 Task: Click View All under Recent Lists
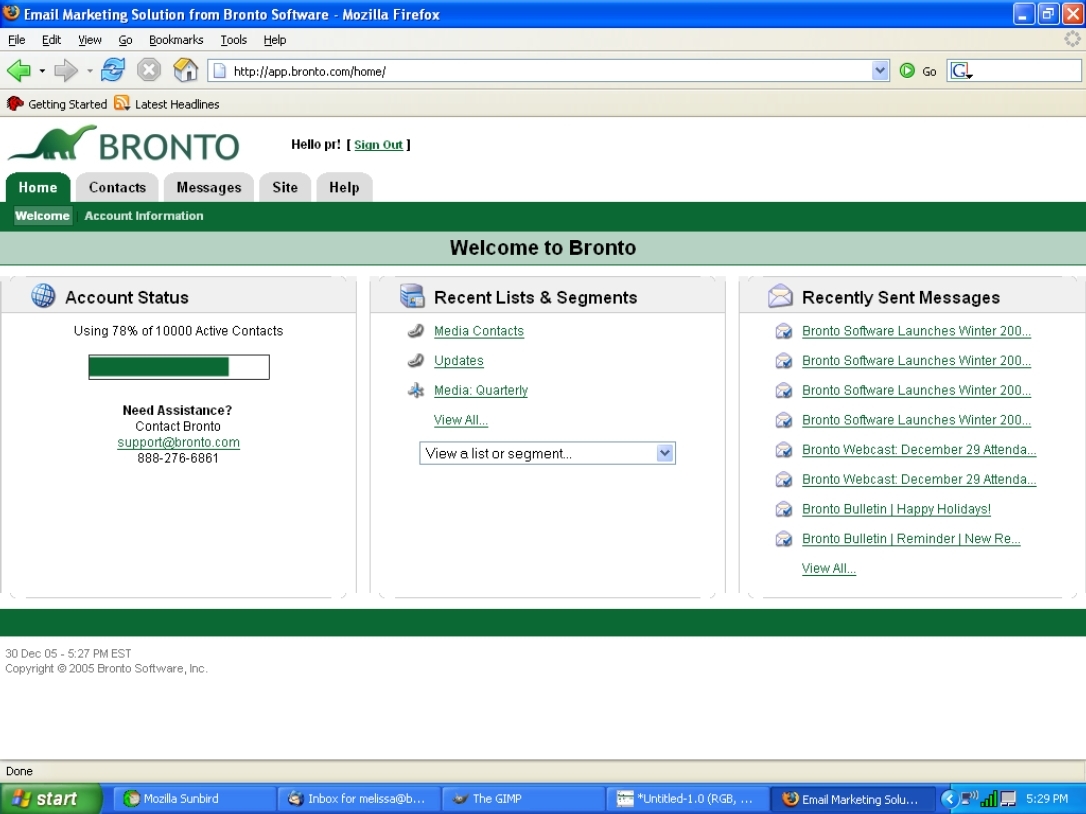[x=461, y=420]
